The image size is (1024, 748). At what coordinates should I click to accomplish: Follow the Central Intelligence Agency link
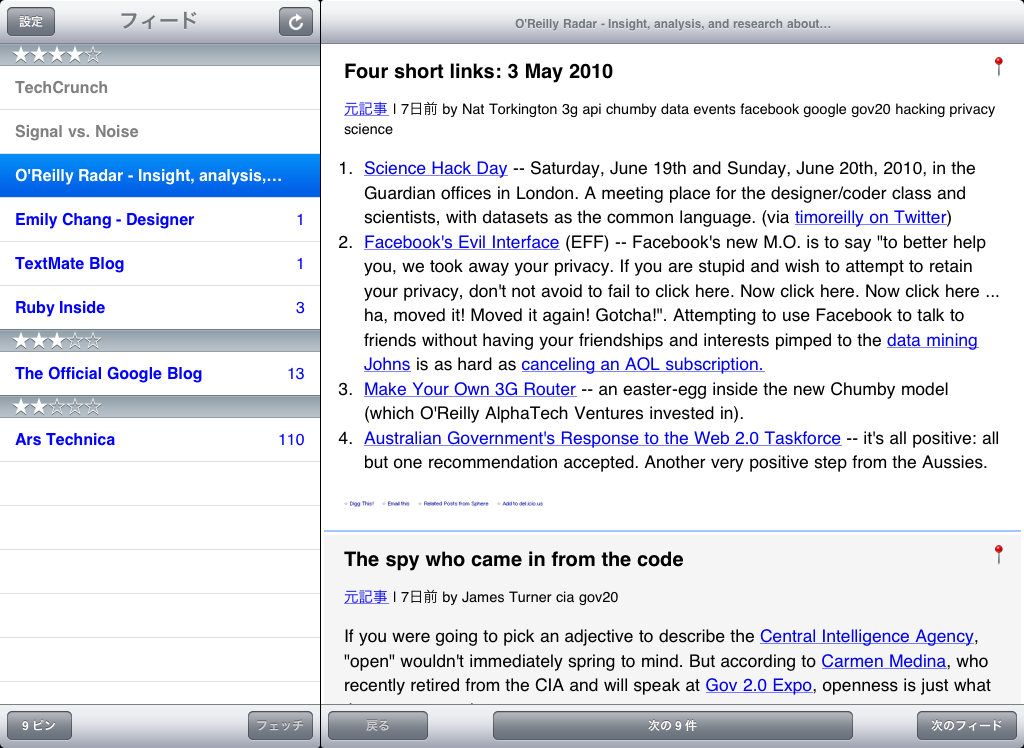[x=867, y=636]
